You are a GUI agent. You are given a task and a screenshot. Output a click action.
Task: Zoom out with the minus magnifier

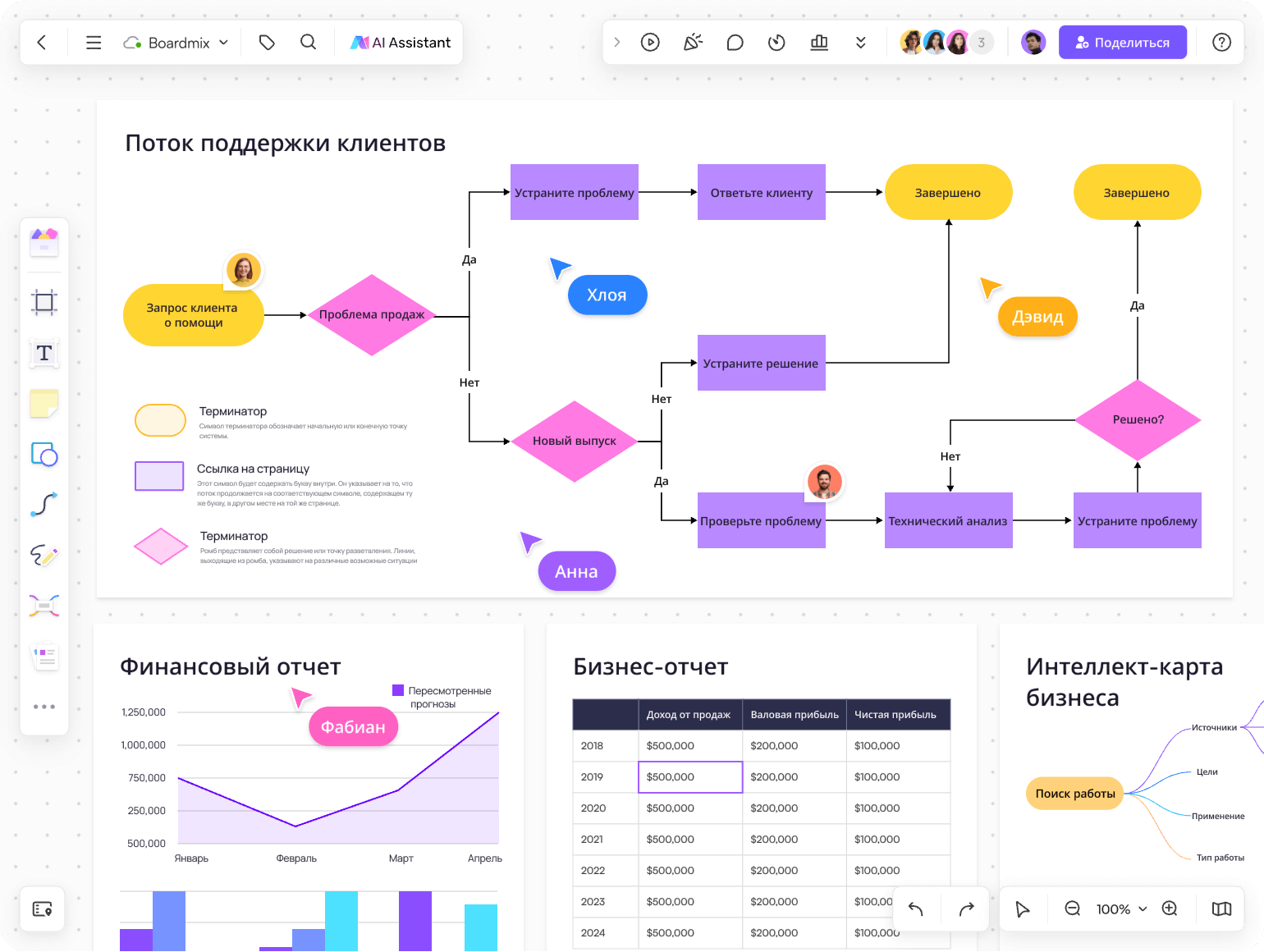[1072, 909]
